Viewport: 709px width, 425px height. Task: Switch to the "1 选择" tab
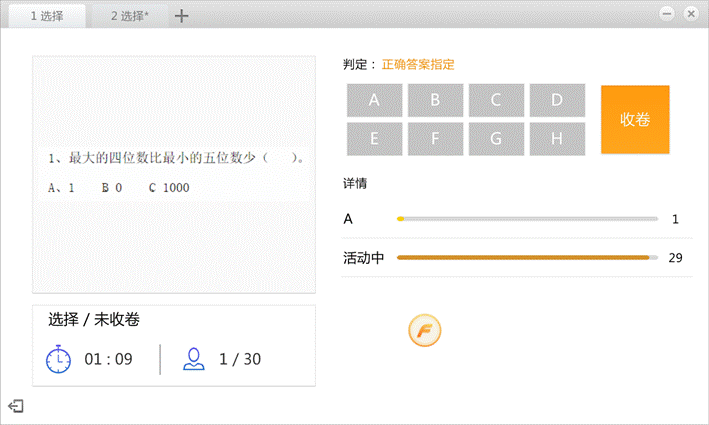(x=46, y=16)
